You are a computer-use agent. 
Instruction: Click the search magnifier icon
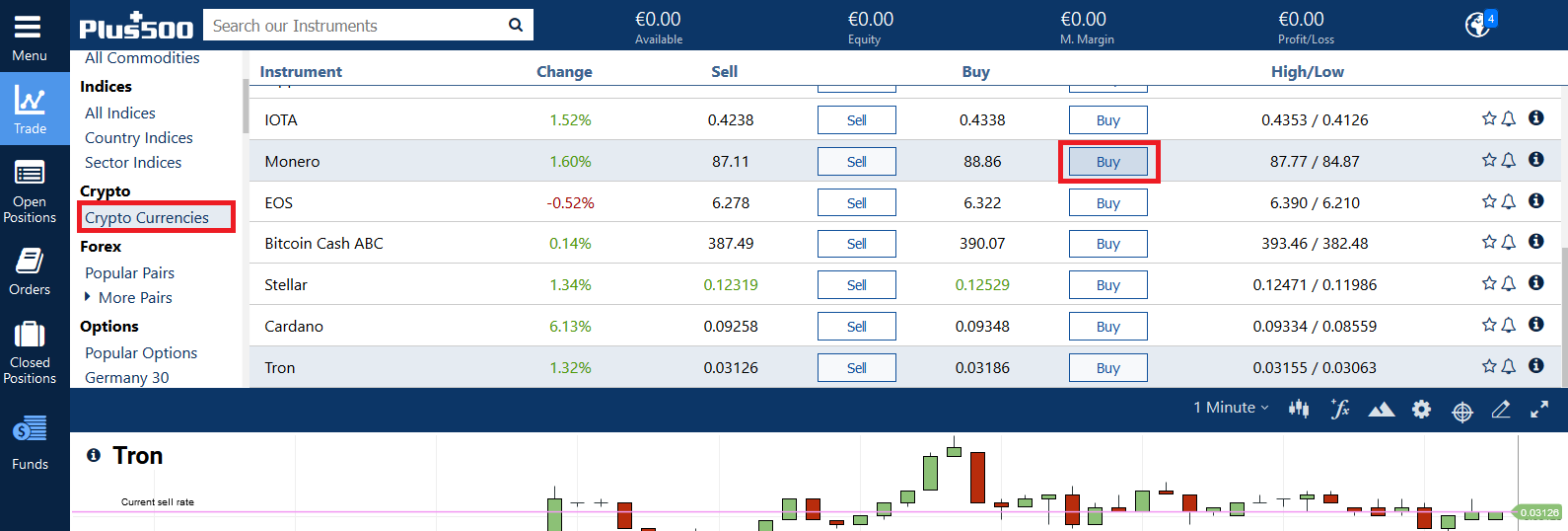point(515,26)
